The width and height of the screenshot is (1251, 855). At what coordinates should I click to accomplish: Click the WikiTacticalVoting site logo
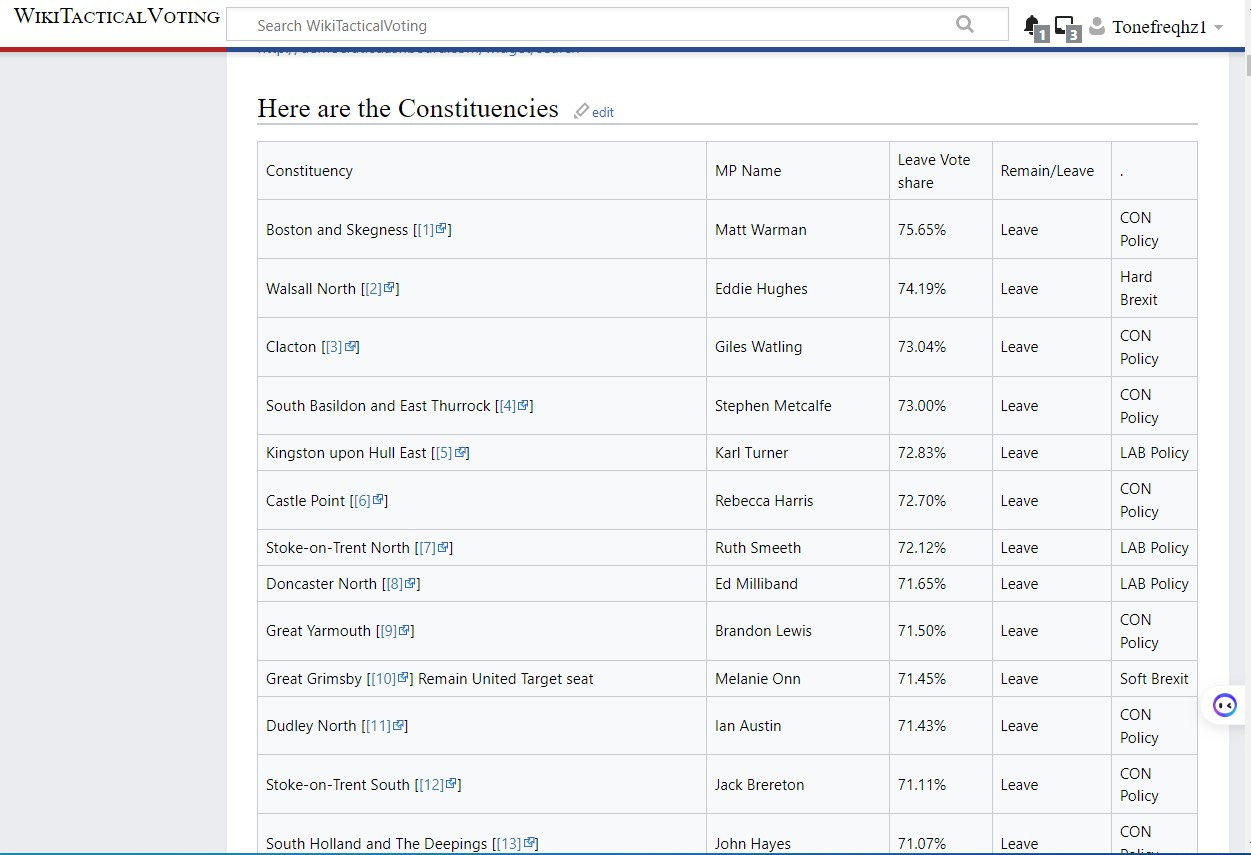[x=116, y=17]
